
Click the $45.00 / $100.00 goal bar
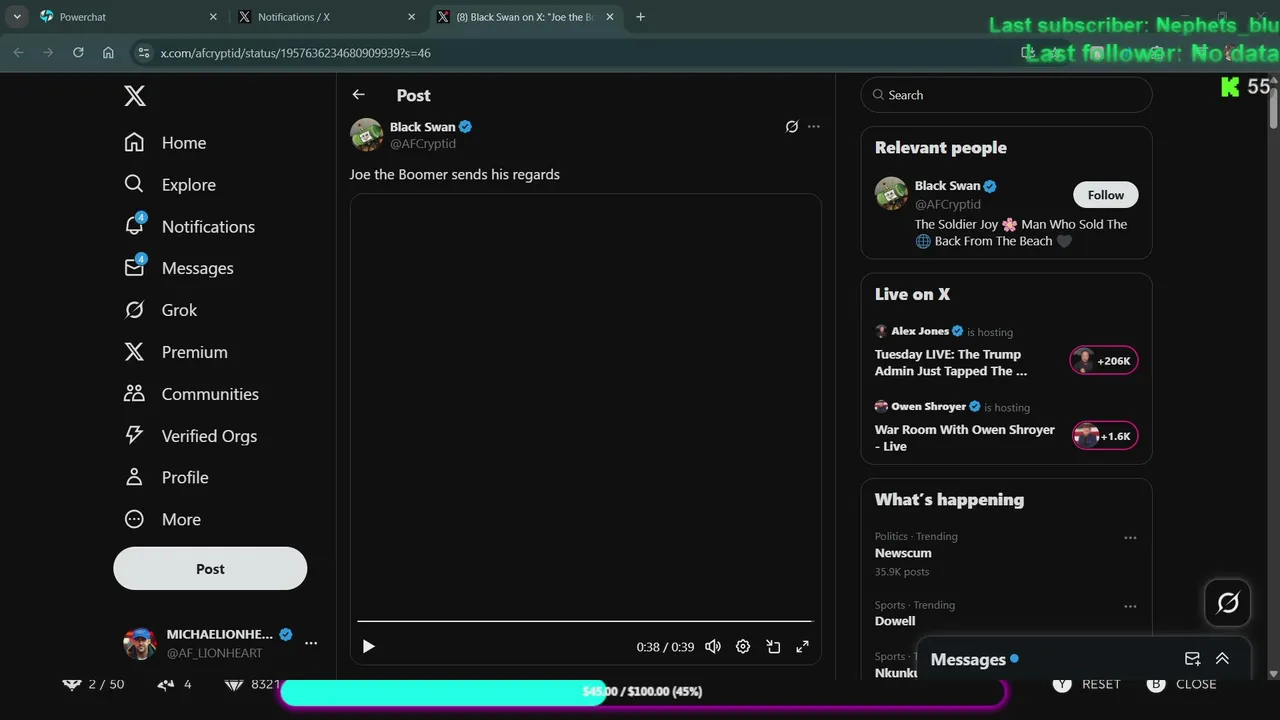tap(643, 692)
